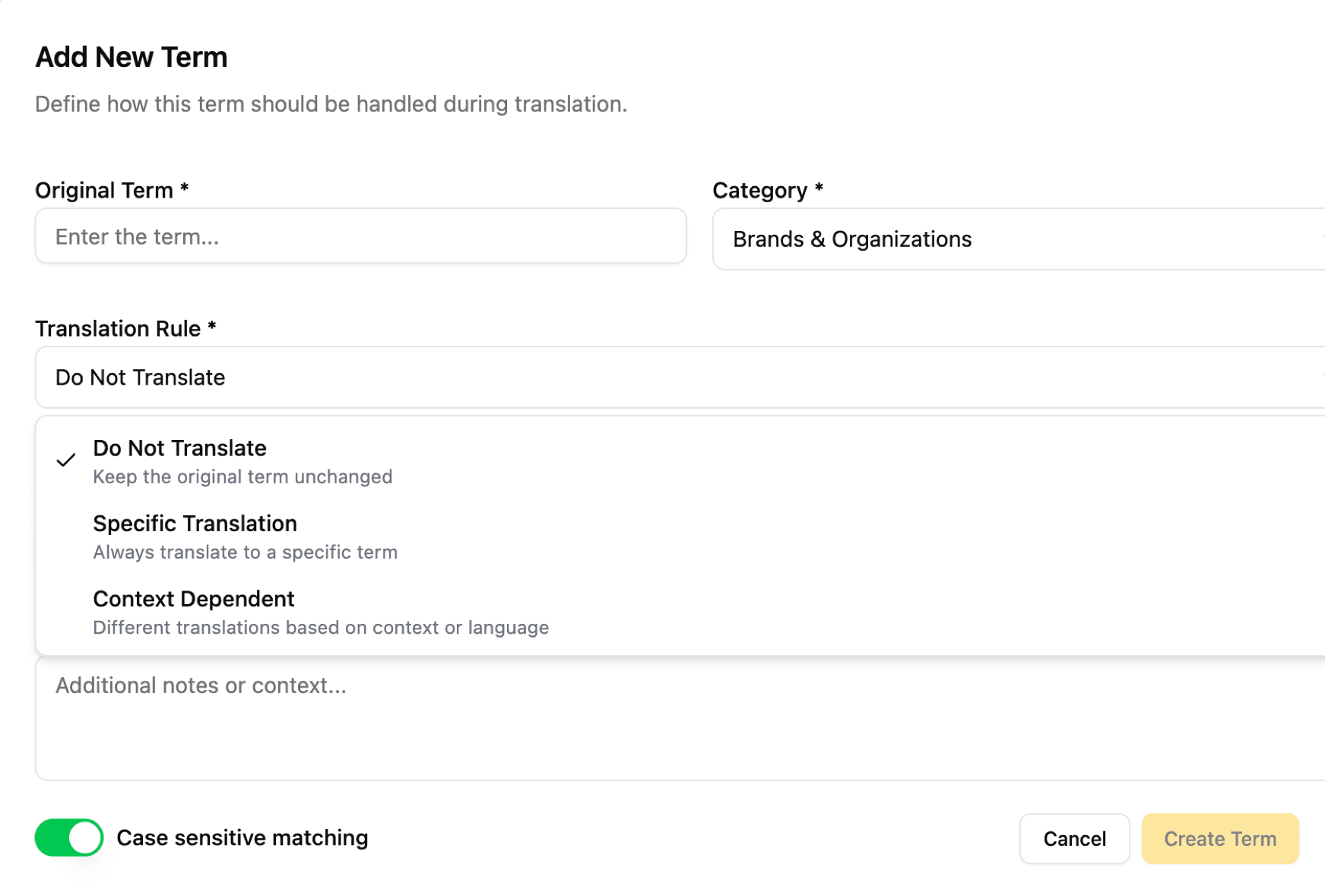Click 'Different translations based on context' description

coord(320,628)
